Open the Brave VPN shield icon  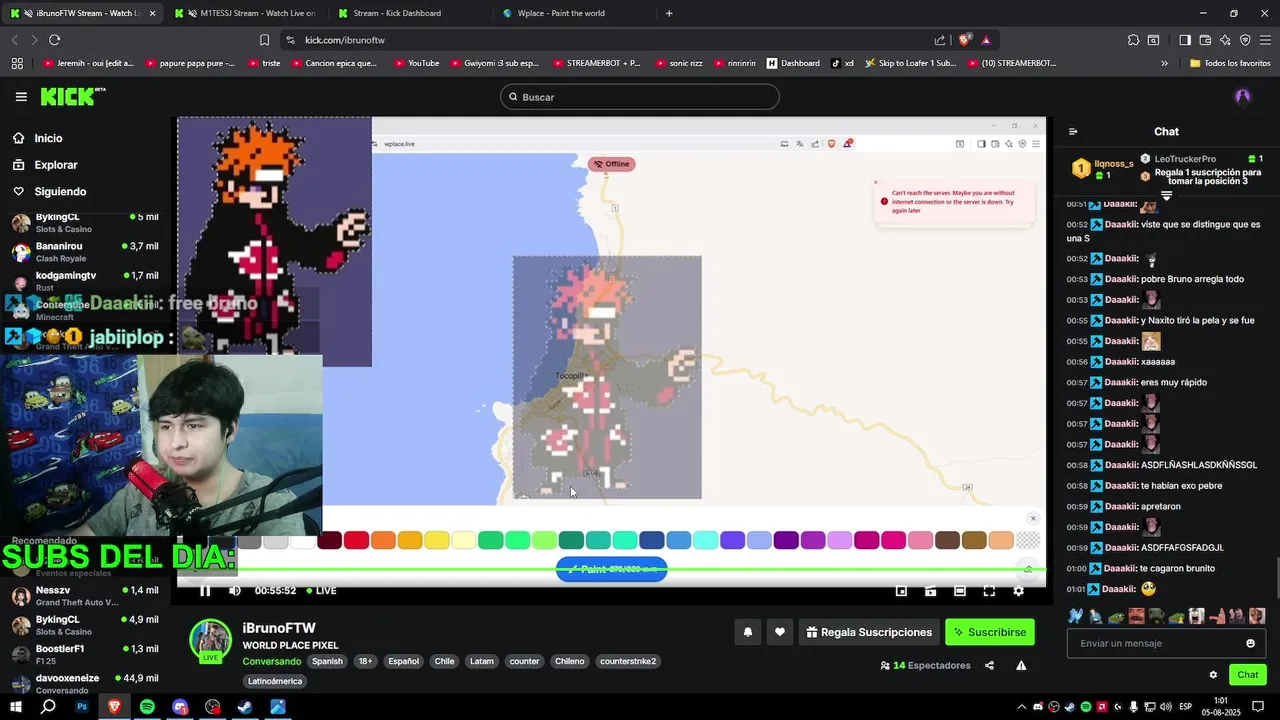click(1245, 40)
